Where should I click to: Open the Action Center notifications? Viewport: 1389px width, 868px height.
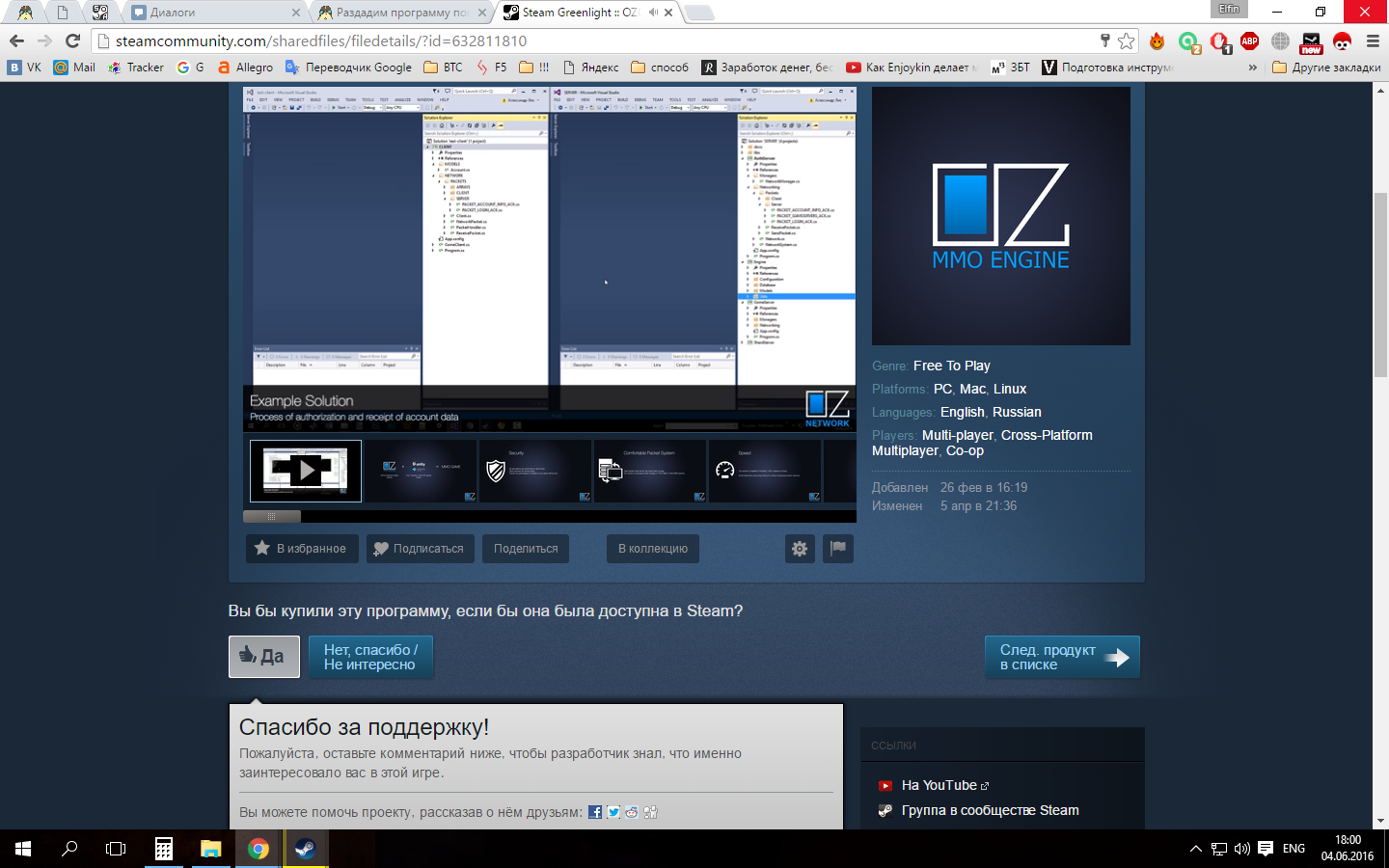pyautogui.click(x=1266, y=849)
